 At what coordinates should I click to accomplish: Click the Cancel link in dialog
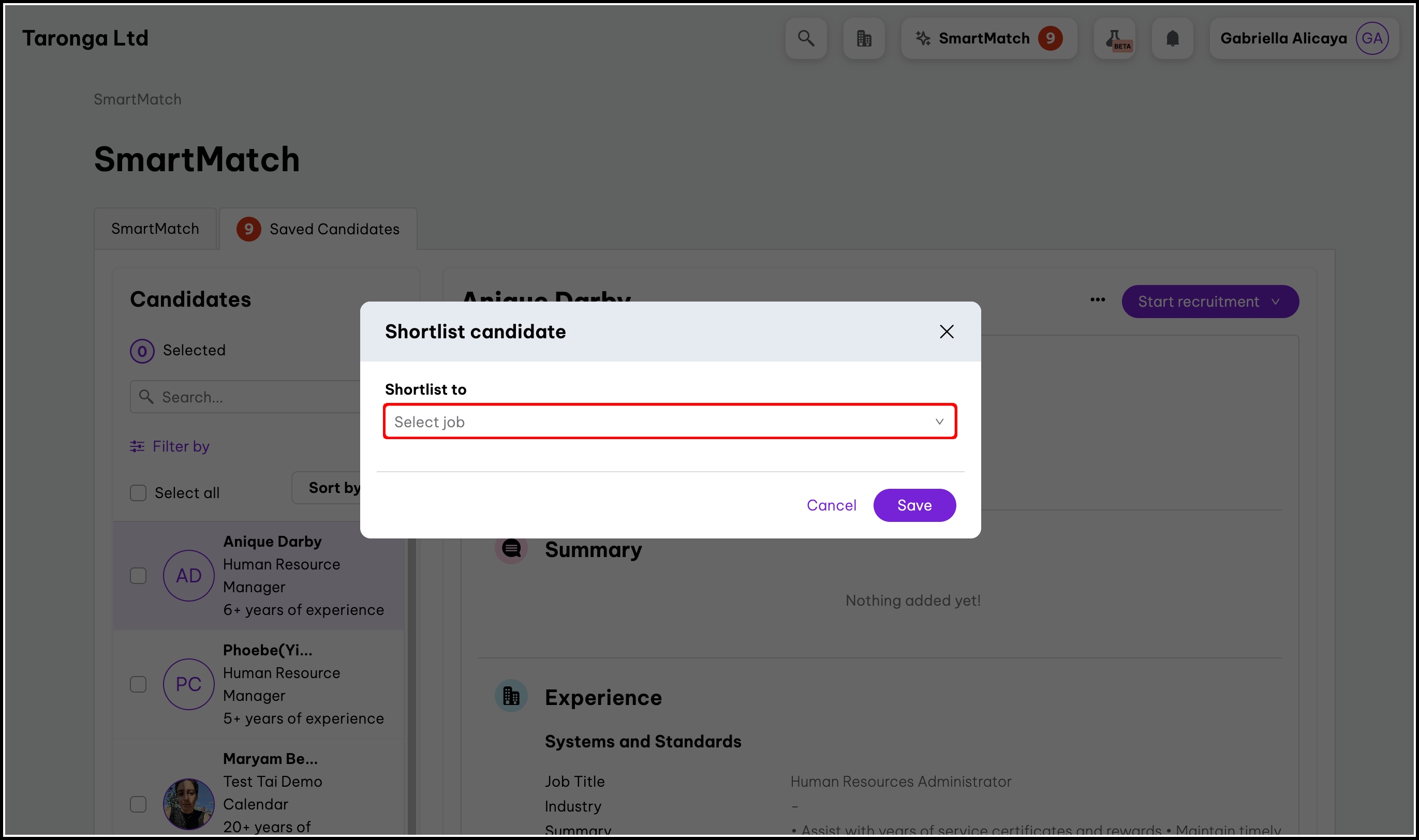click(831, 505)
